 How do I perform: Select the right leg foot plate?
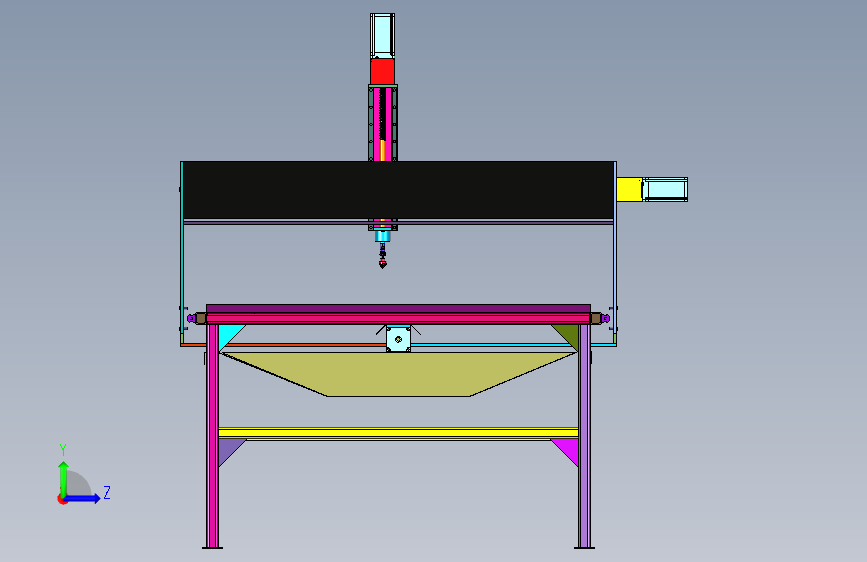pos(584,548)
